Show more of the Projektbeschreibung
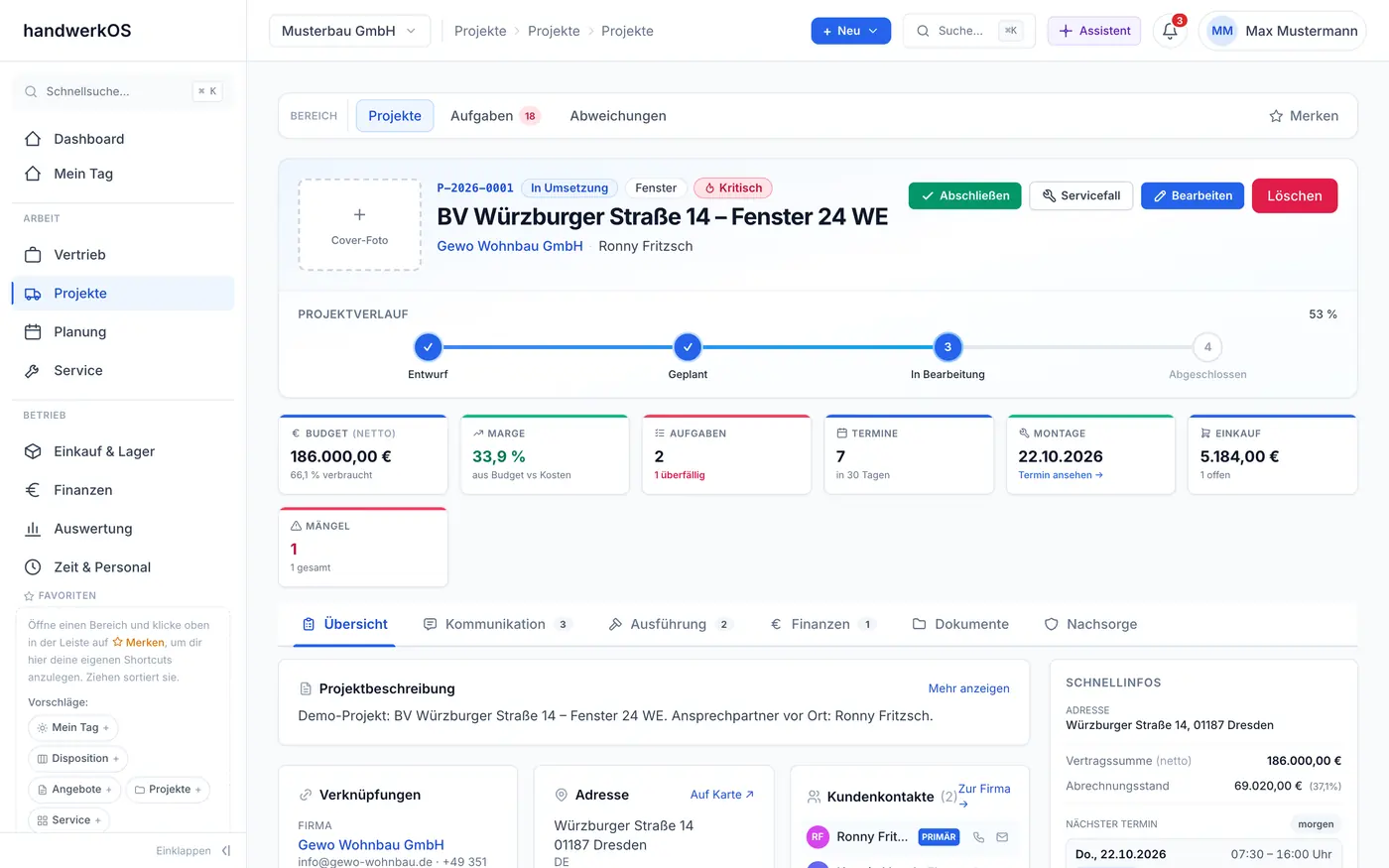The height and width of the screenshot is (868, 1389). (x=968, y=688)
